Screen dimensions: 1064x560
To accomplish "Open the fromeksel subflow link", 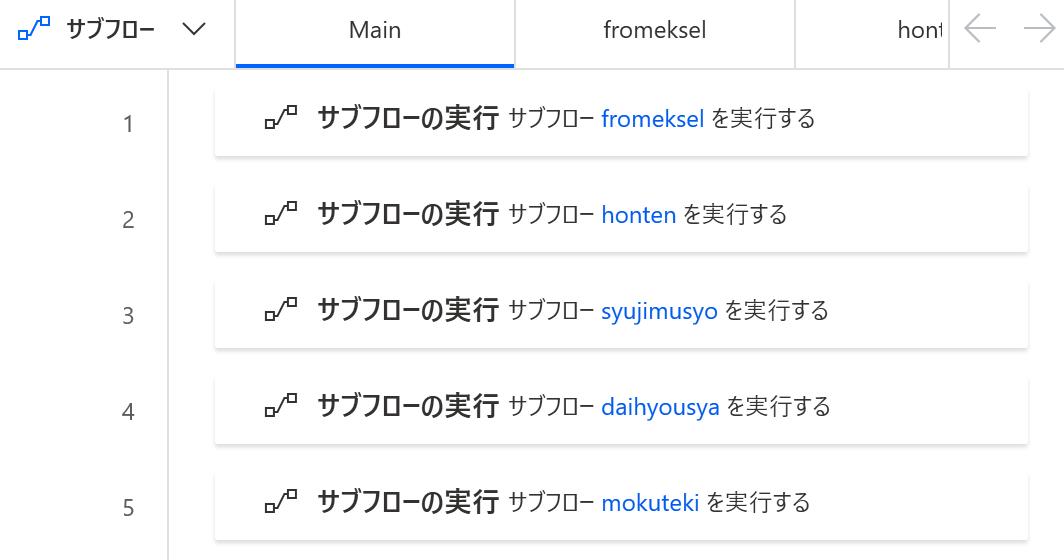I will (x=653, y=119).
